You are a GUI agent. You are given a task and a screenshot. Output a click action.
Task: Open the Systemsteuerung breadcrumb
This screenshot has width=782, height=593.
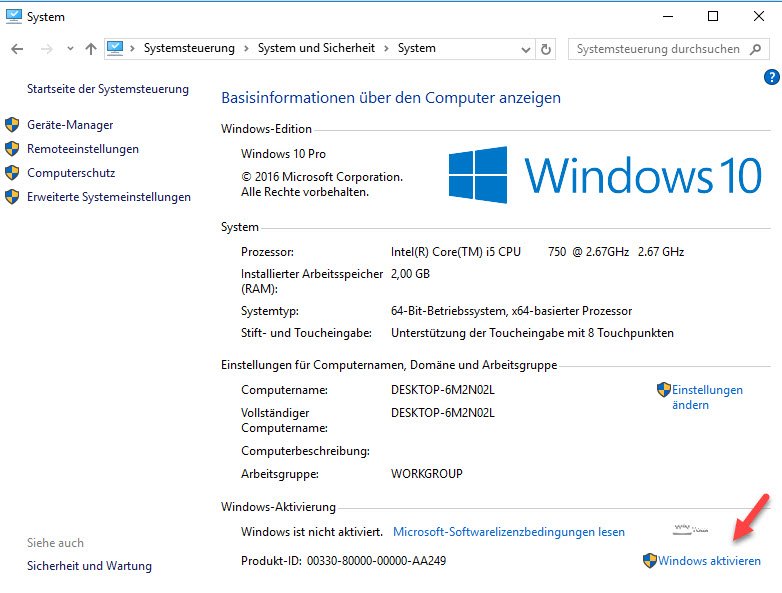[189, 48]
